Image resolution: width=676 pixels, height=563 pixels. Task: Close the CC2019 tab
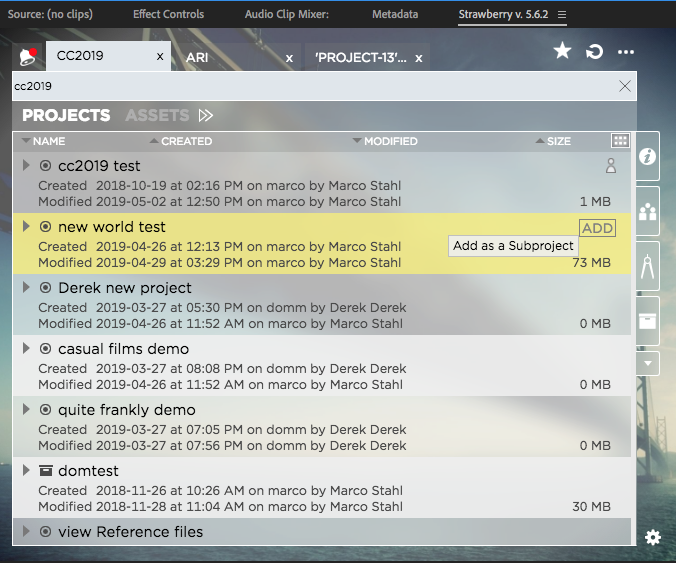160,56
